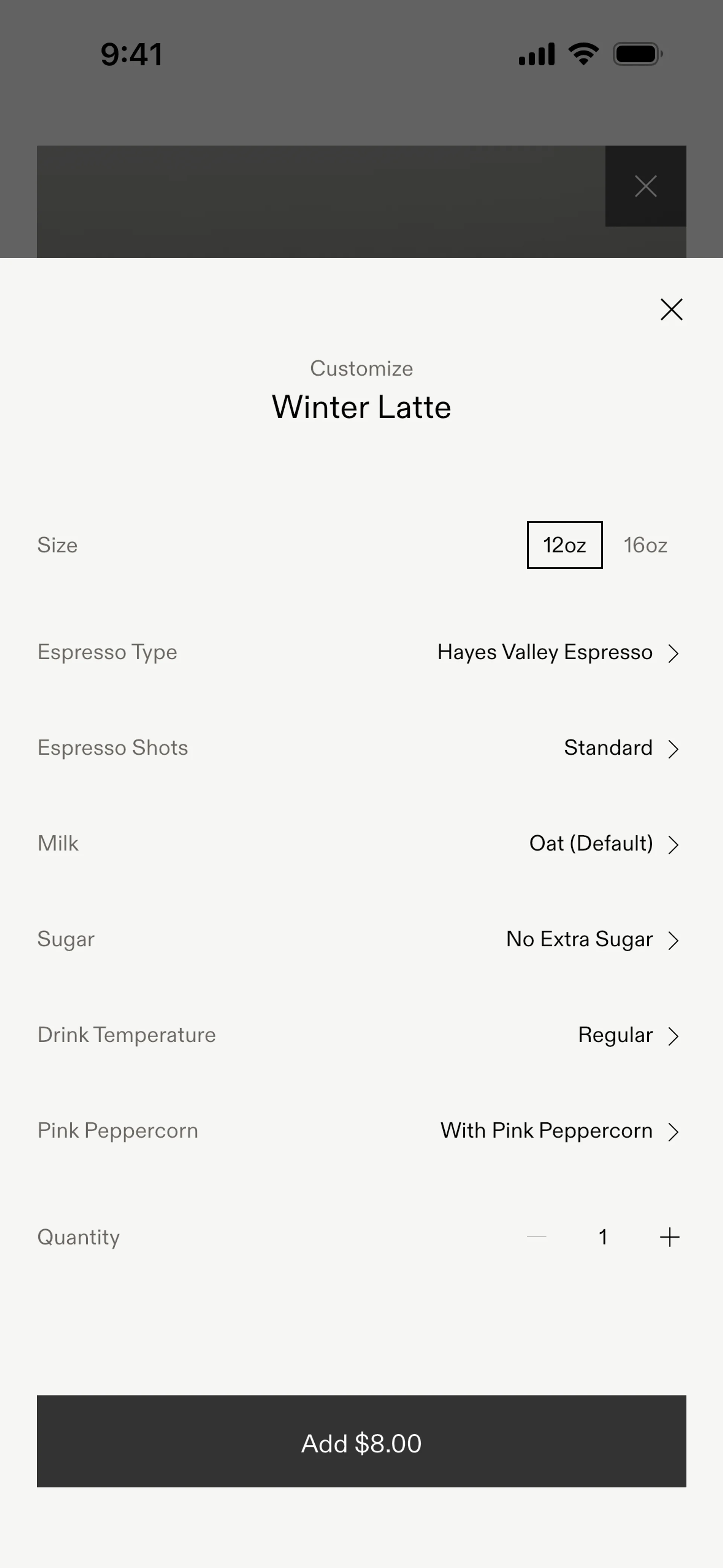Close the Customize sheet with the X icon
723x1568 pixels.
(x=671, y=309)
